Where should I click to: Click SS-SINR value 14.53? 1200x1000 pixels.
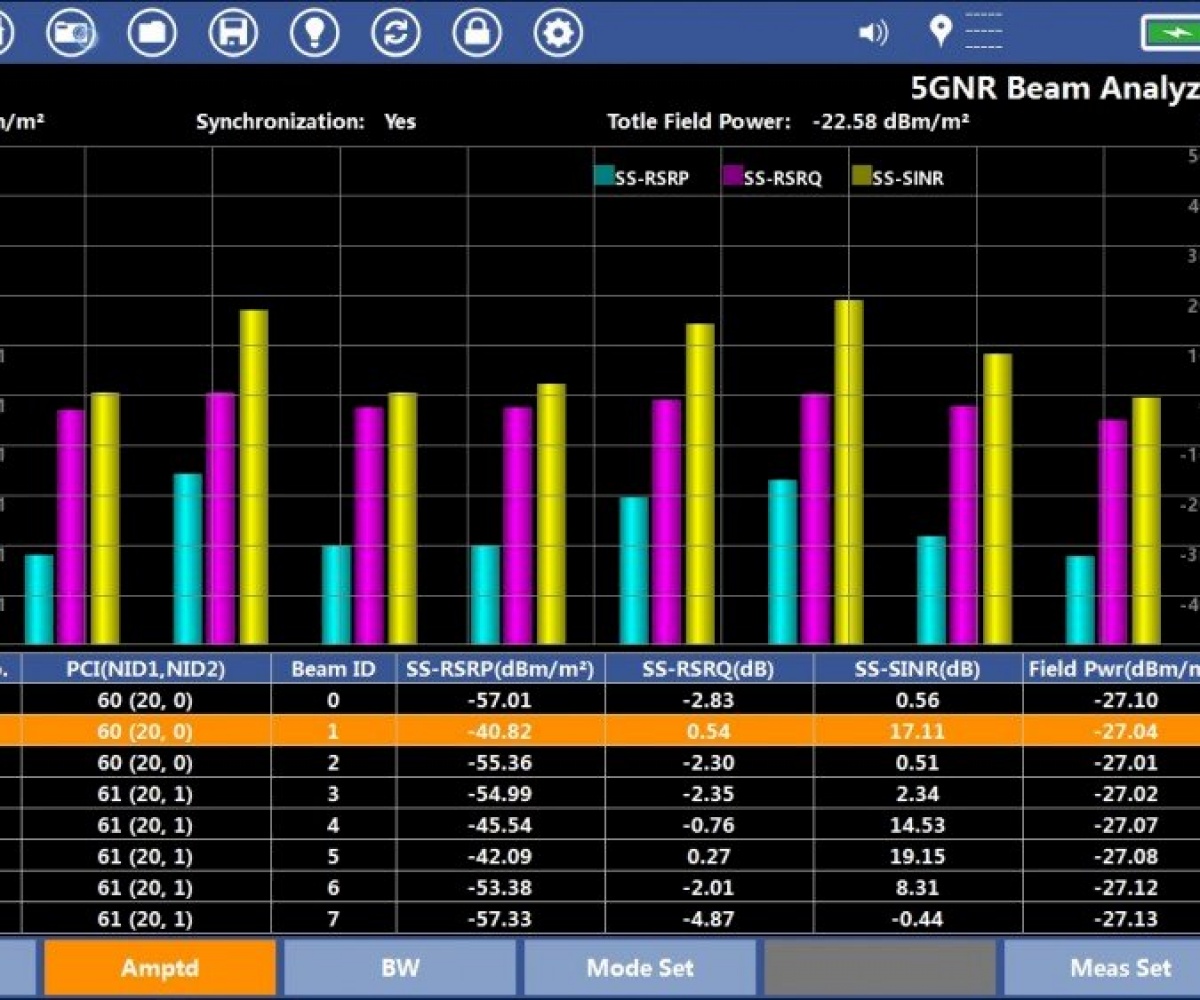pyautogui.click(x=918, y=825)
